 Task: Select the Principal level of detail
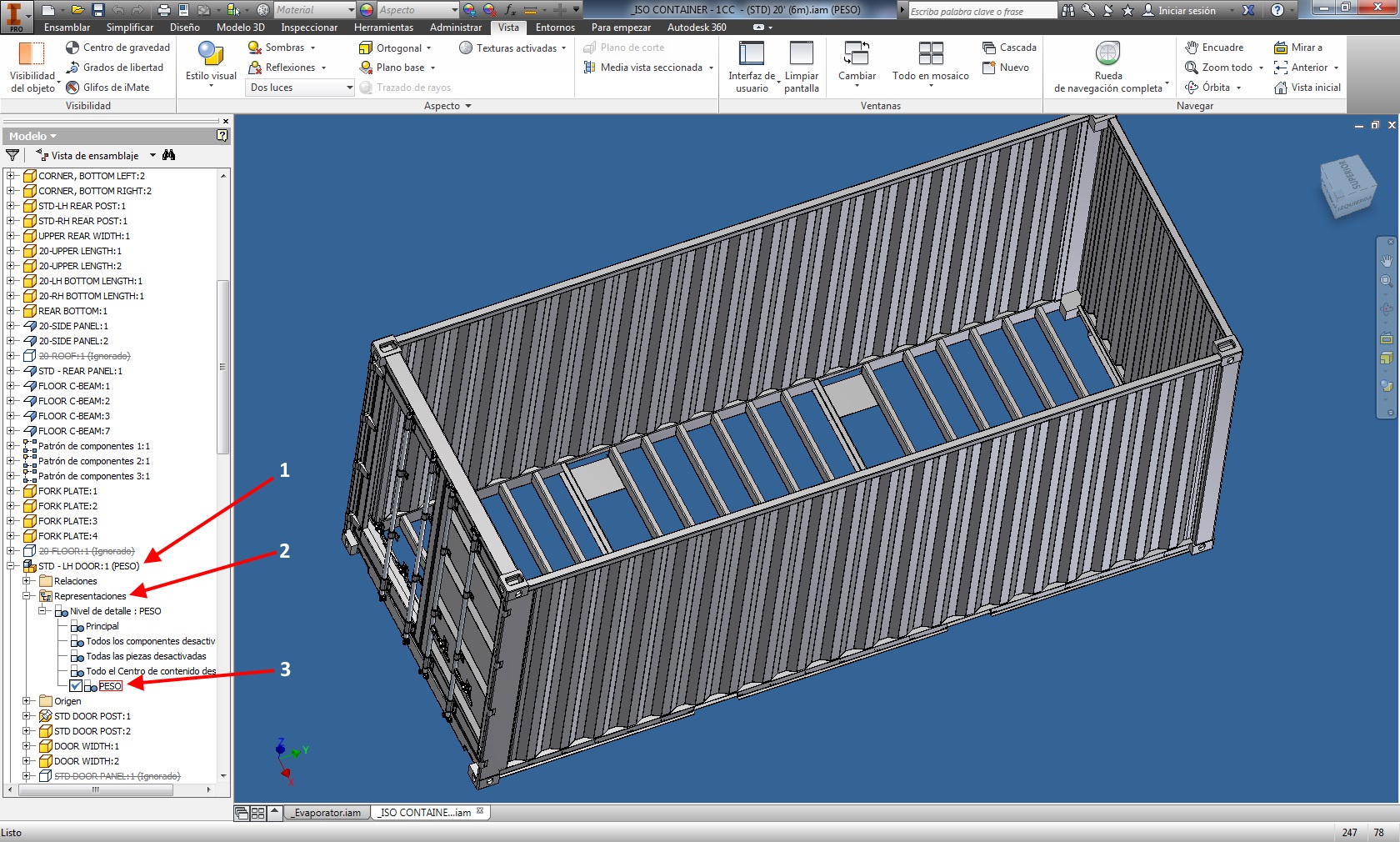tap(102, 626)
